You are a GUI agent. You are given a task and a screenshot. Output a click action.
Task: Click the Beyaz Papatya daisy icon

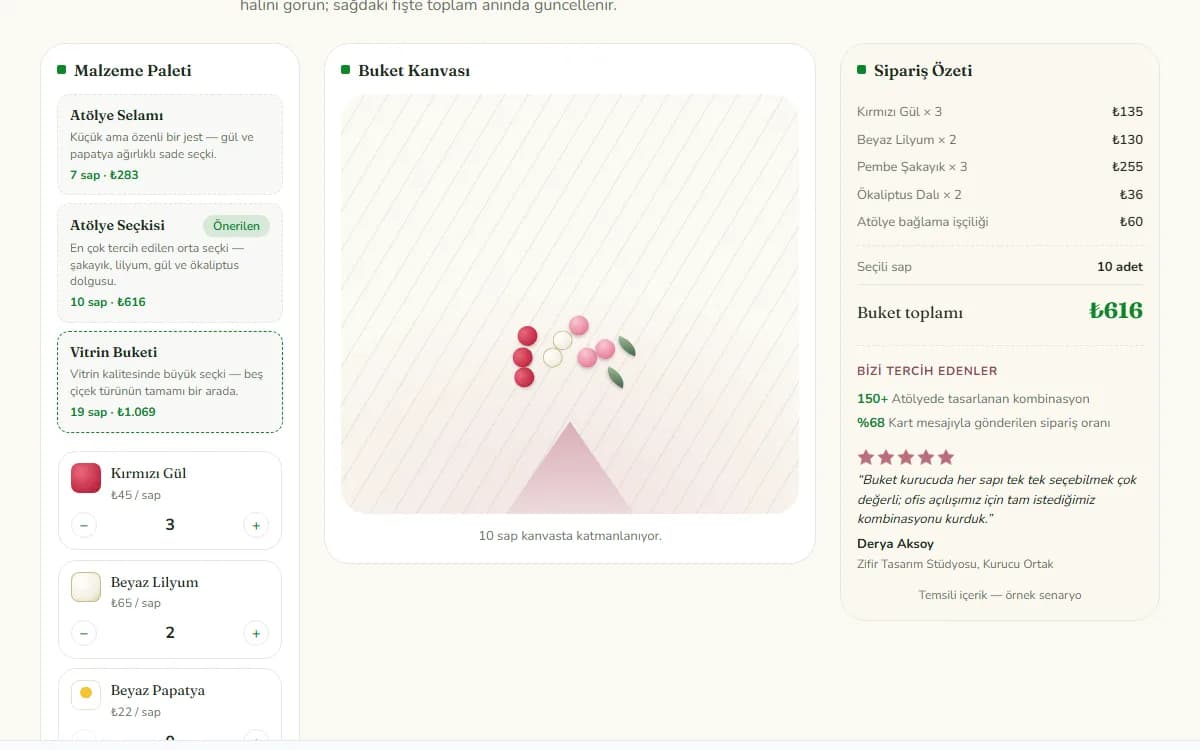[x=86, y=693]
